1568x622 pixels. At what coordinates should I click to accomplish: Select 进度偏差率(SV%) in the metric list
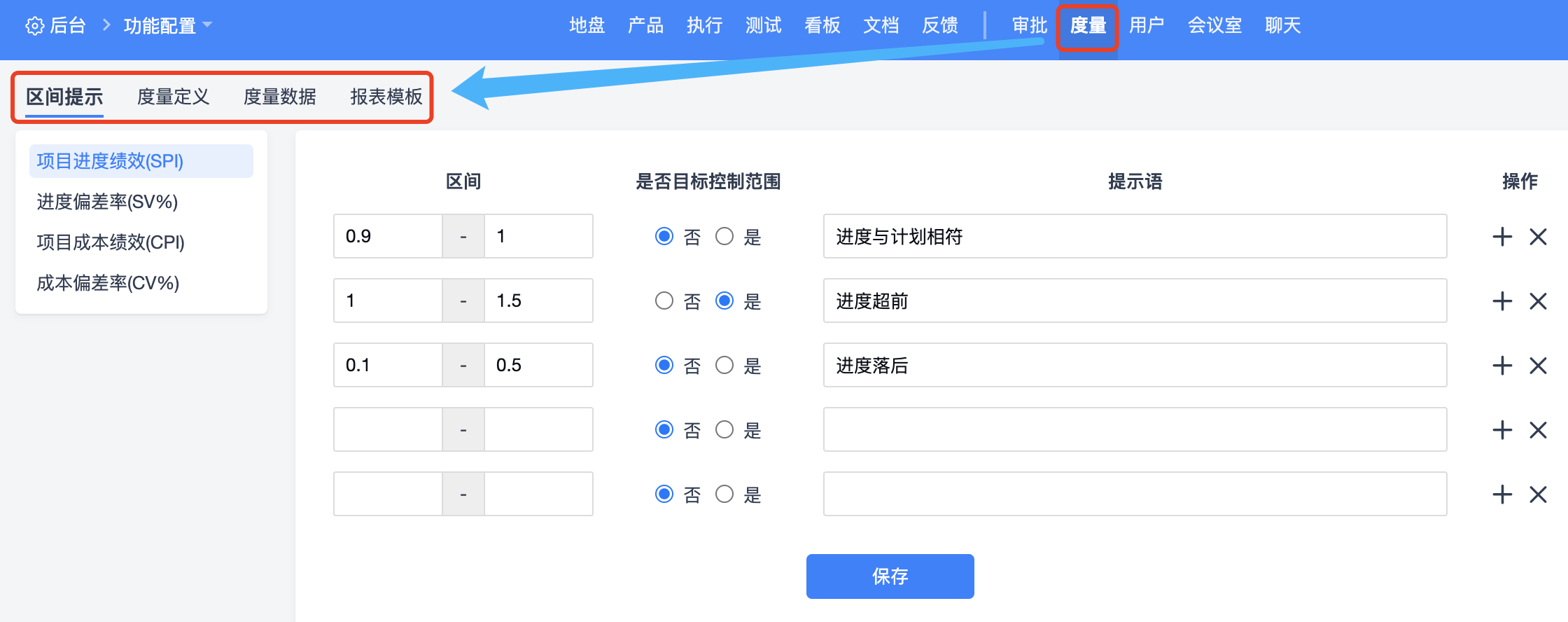pos(107,202)
